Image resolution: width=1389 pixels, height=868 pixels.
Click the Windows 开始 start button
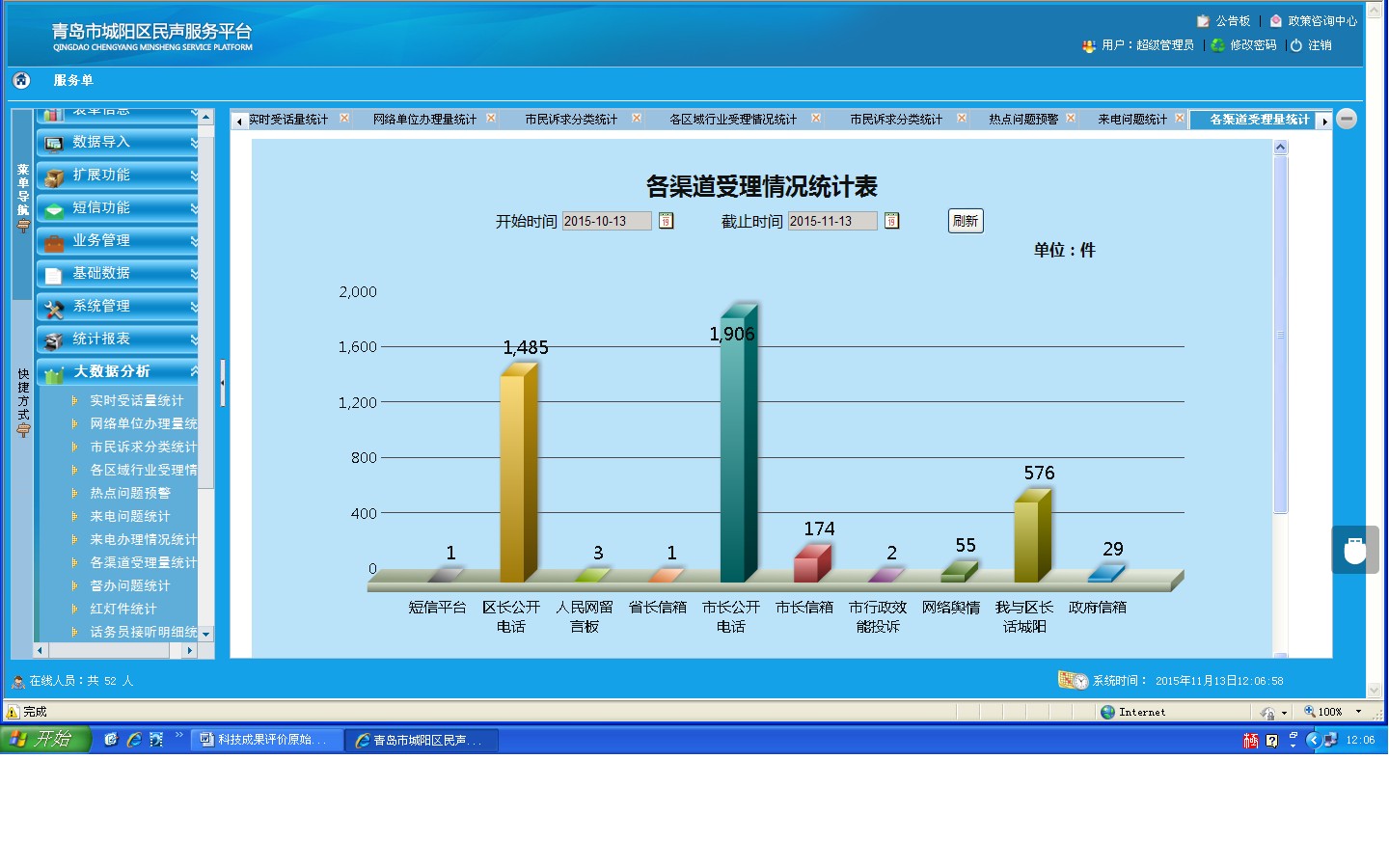point(44,740)
